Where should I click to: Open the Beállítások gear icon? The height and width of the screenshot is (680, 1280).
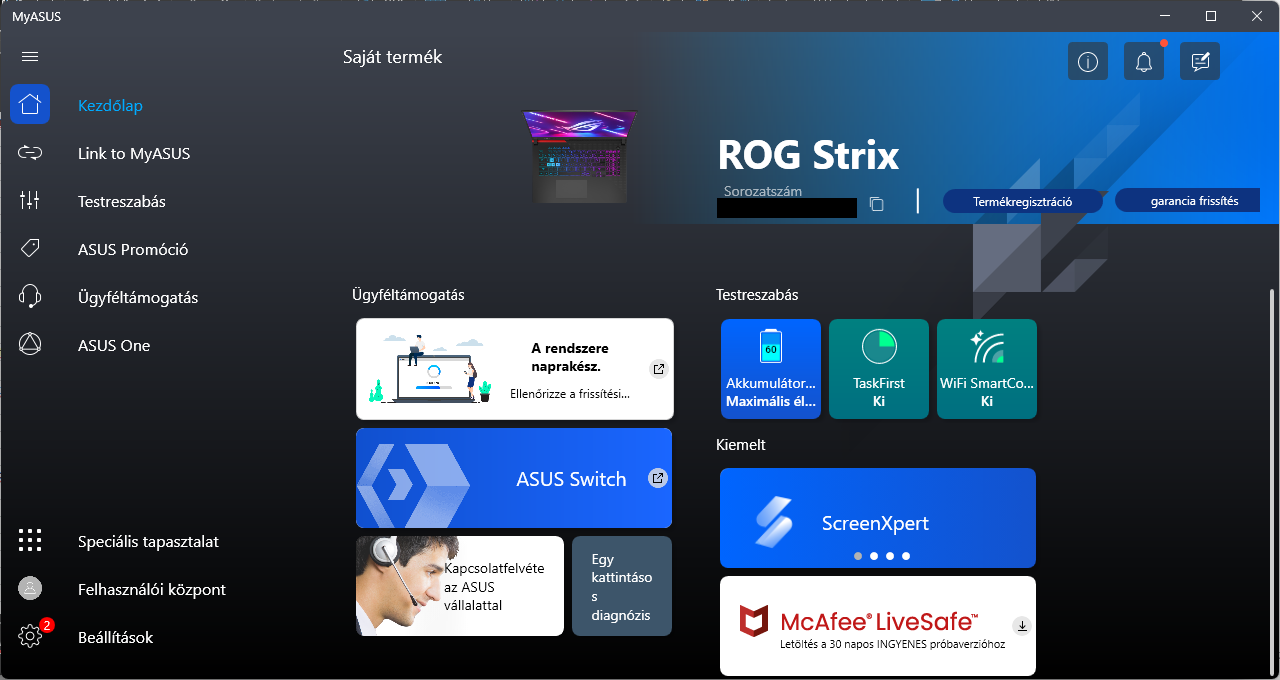point(30,636)
